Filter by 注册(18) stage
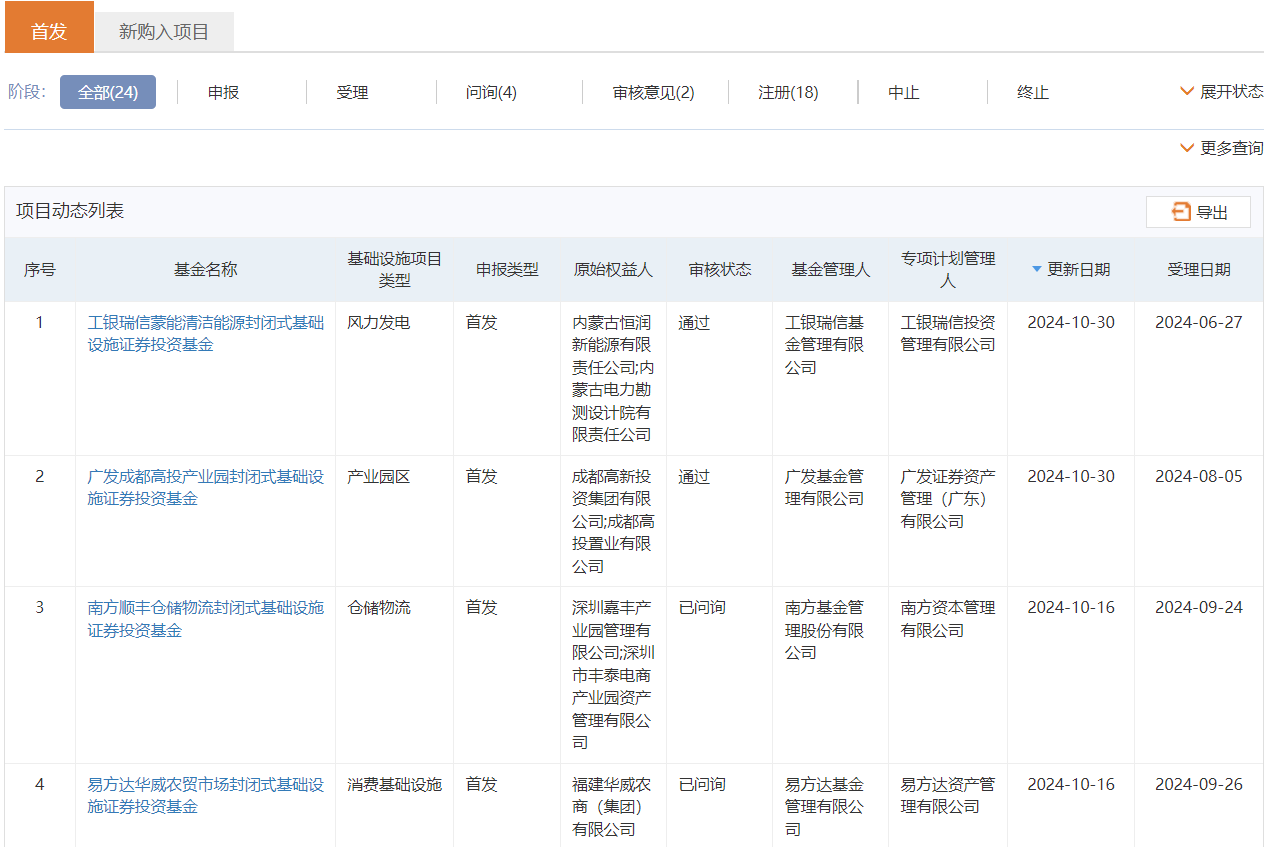The image size is (1269, 847). tap(788, 92)
